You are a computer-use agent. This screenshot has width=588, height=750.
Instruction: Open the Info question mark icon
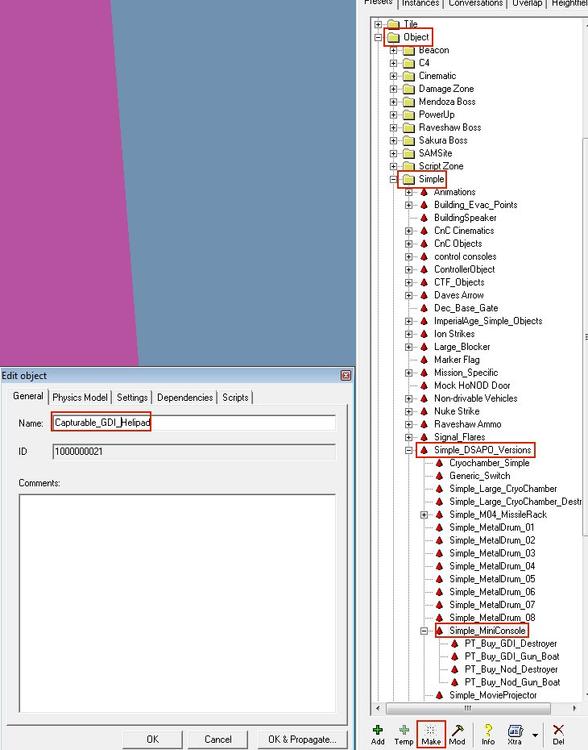[488, 730]
